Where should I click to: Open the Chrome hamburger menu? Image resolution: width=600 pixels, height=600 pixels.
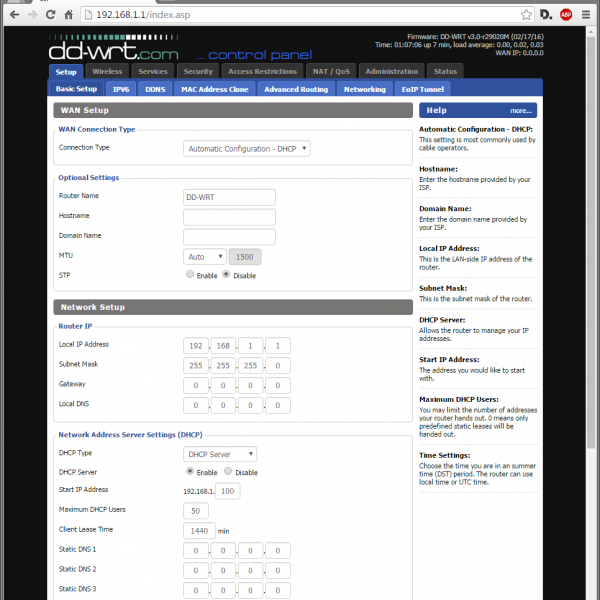pyautogui.click(x=587, y=16)
